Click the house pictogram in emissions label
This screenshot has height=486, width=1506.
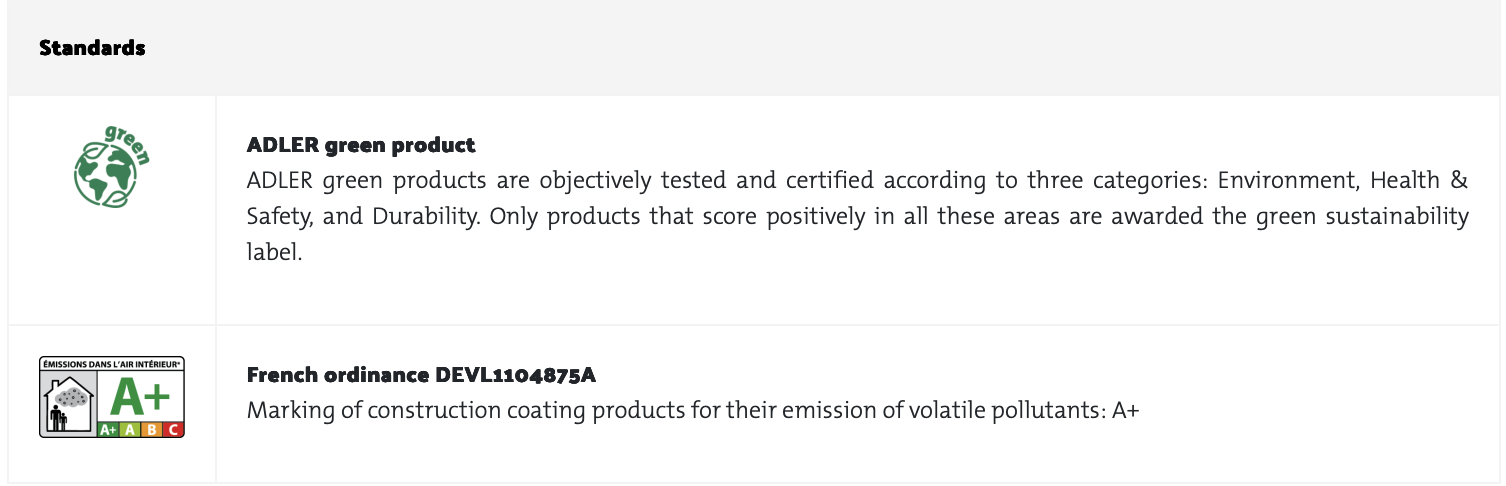click(70, 406)
